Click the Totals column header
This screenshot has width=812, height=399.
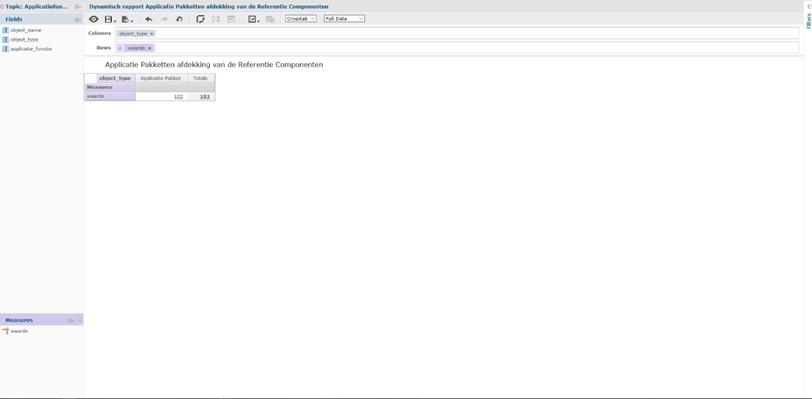pos(201,78)
